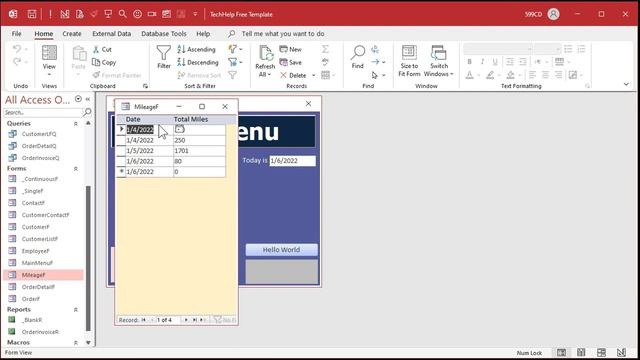Sort records Descending
Image resolution: width=640 pixels, height=360 pixels.
click(198, 62)
